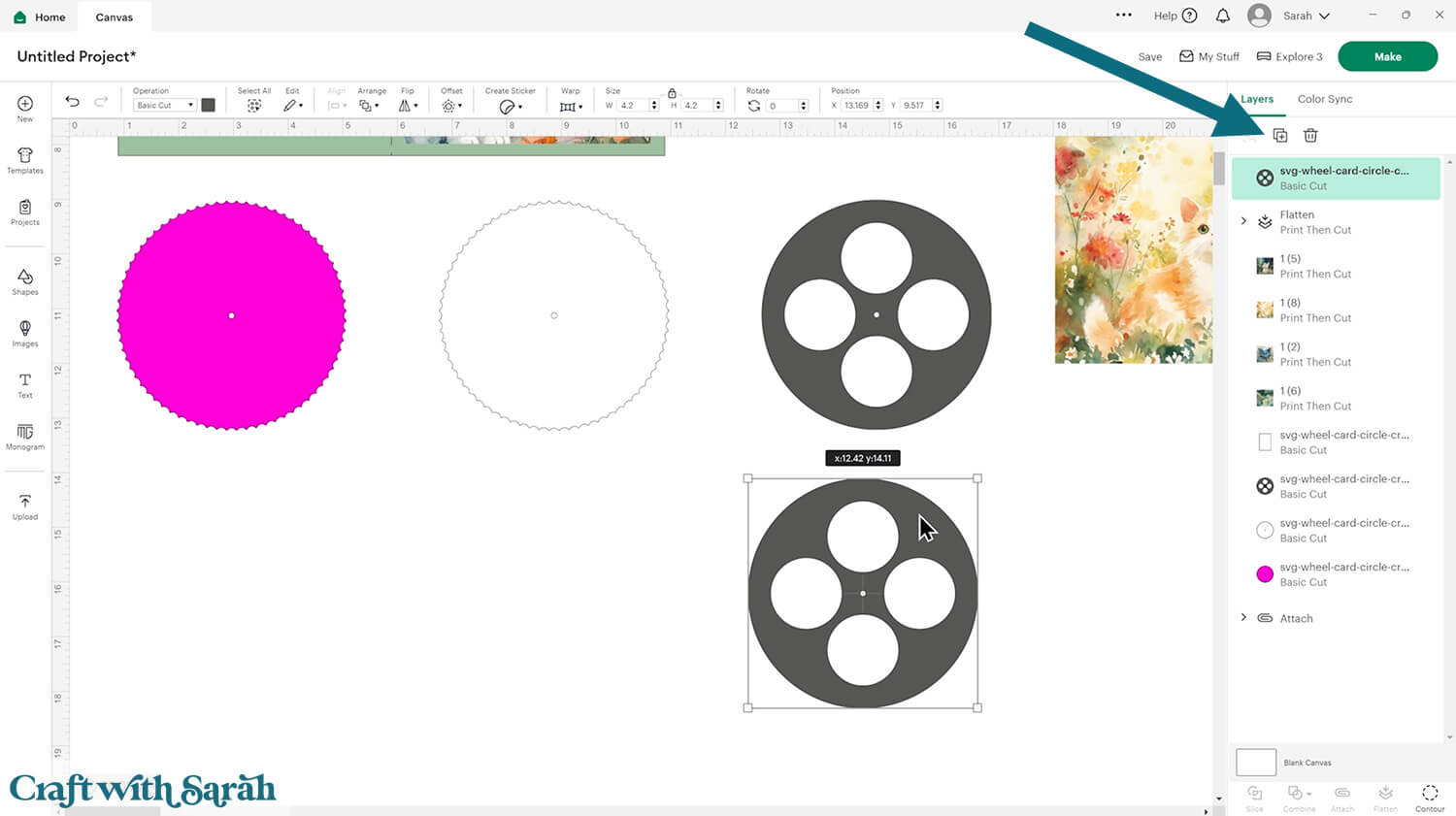Image resolution: width=1456 pixels, height=816 pixels.
Task: Click the watercolor cat image on canvas
Action: (x=1133, y=250)
